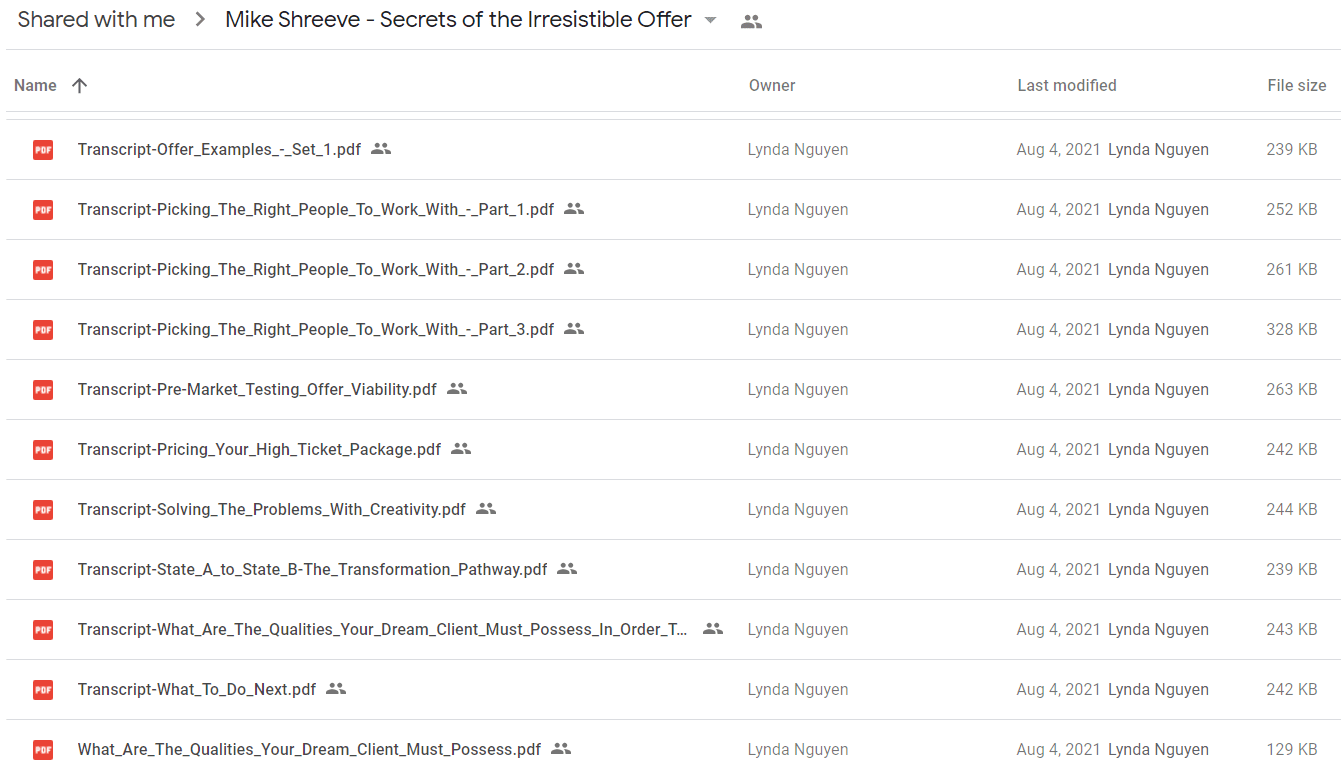Viewport: 1341px width, 776px height.
Task: Click shared people icon next to folder title
Action: (x=751, y=21)
